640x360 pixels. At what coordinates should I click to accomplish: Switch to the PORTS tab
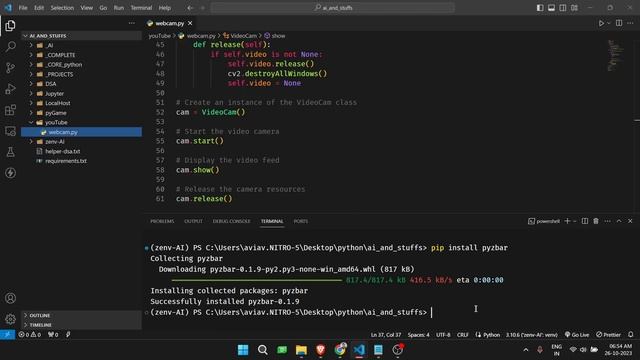pyautogui.click(x=301, y=221)
